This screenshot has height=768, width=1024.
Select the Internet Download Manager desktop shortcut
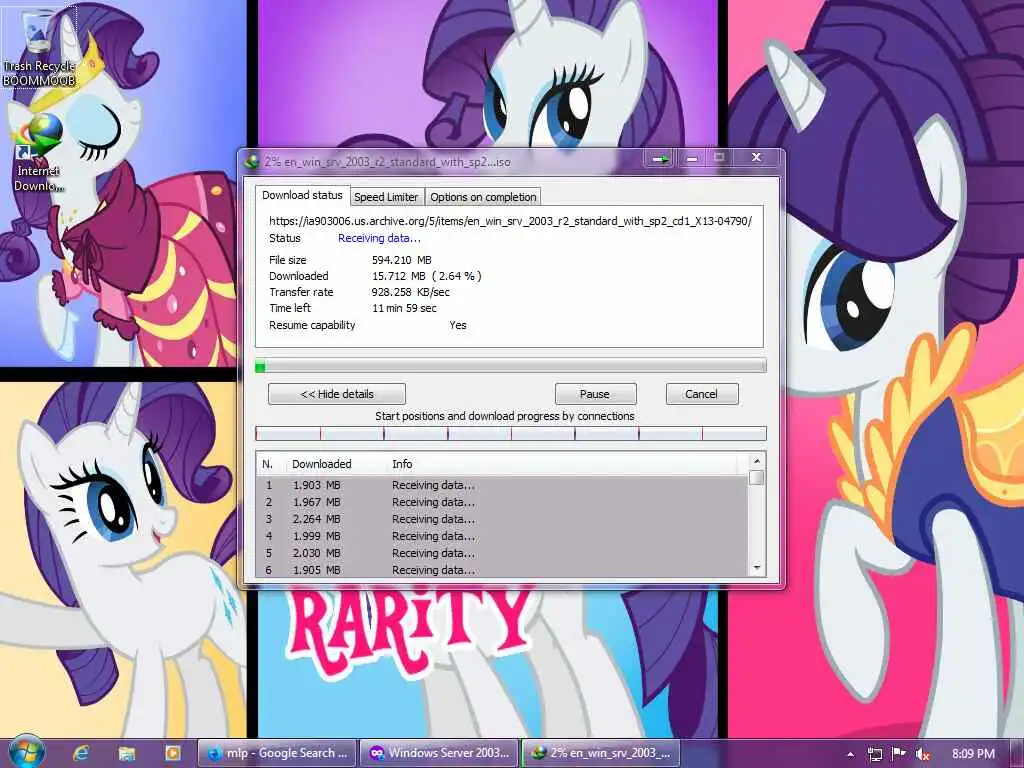pyautogui.click(x=39, y=153)
